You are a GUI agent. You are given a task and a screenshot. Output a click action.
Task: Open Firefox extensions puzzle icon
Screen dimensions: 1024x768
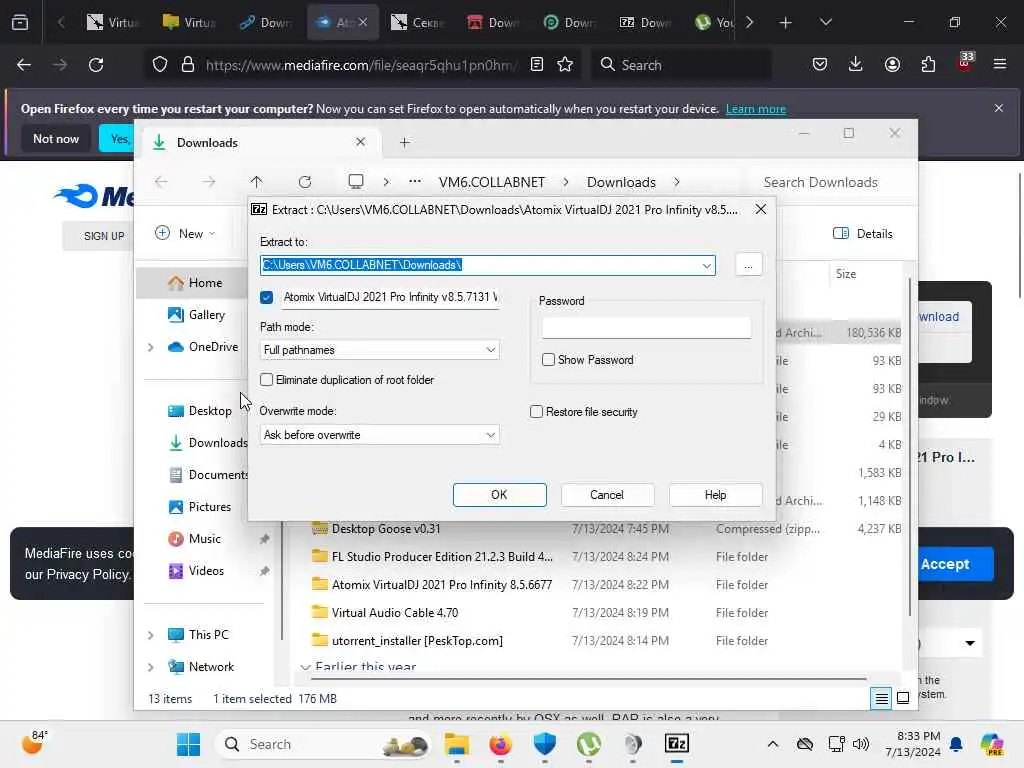coord(928,65)
